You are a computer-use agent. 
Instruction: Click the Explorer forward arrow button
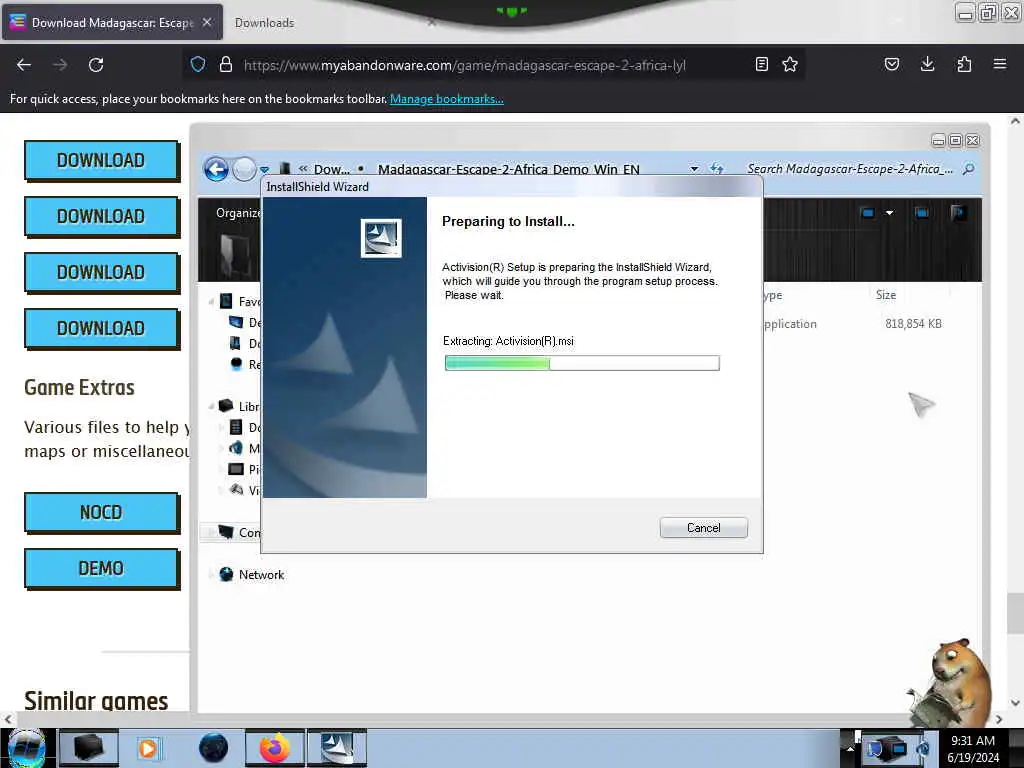244,169
